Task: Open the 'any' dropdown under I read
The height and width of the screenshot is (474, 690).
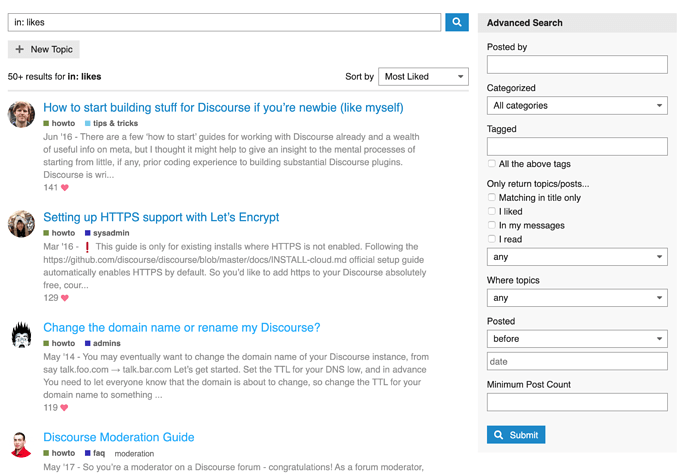Action: click(577, 257)
